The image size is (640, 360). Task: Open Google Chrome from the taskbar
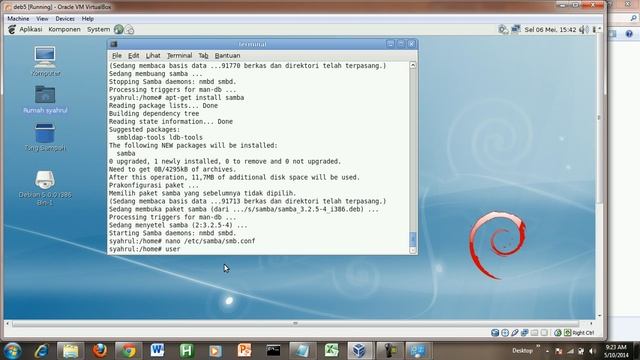coord(129,351)
